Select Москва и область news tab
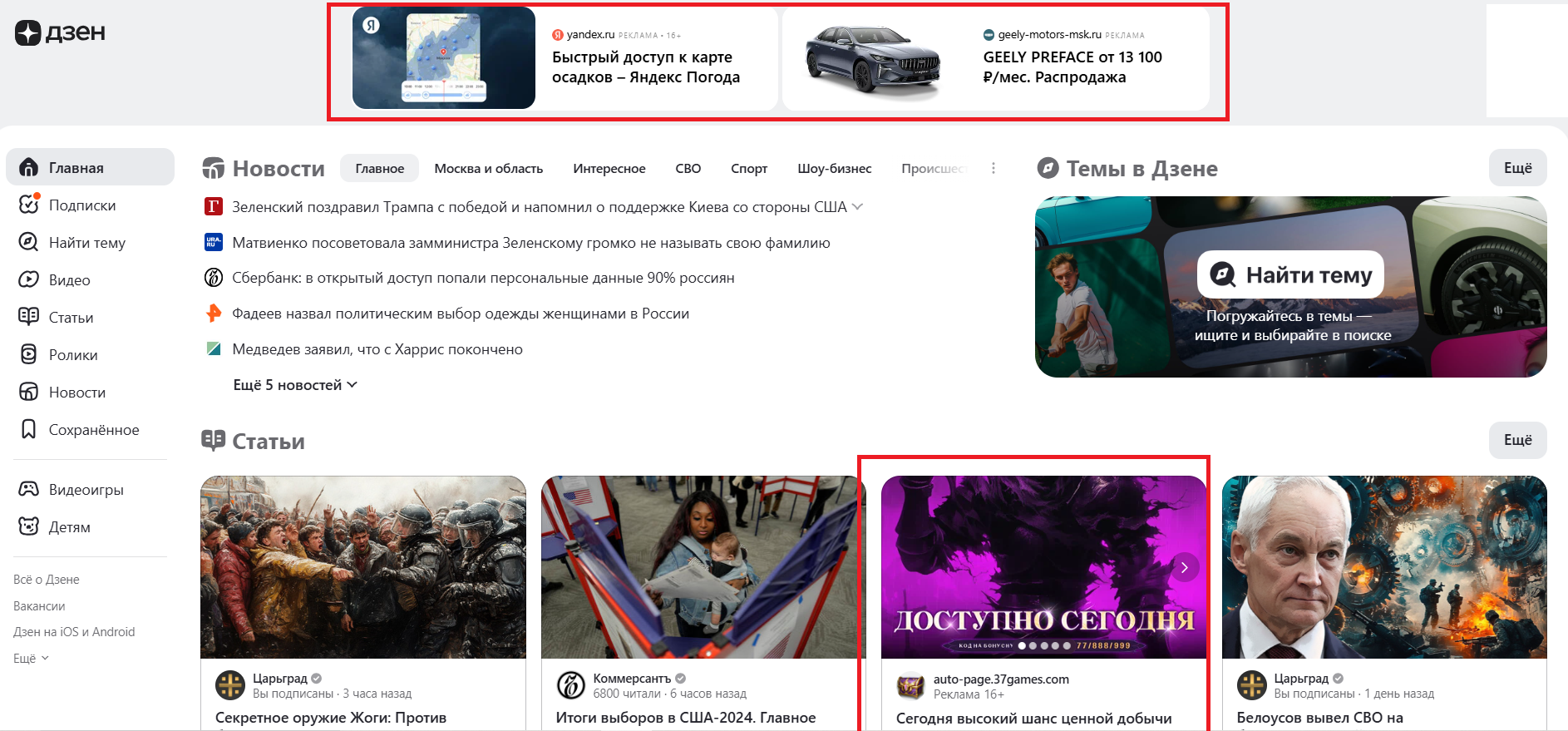Image resolution: width=1568 pixels, height=731 pixels. pos(489,168)
